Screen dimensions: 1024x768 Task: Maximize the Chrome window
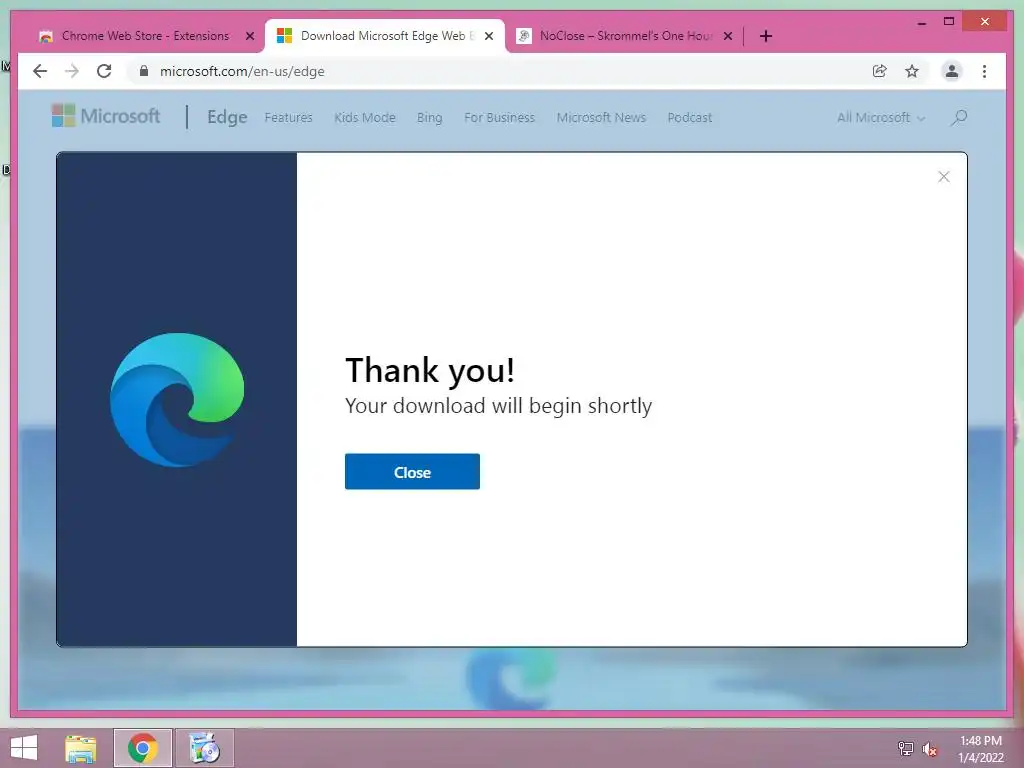coord(949,22)
